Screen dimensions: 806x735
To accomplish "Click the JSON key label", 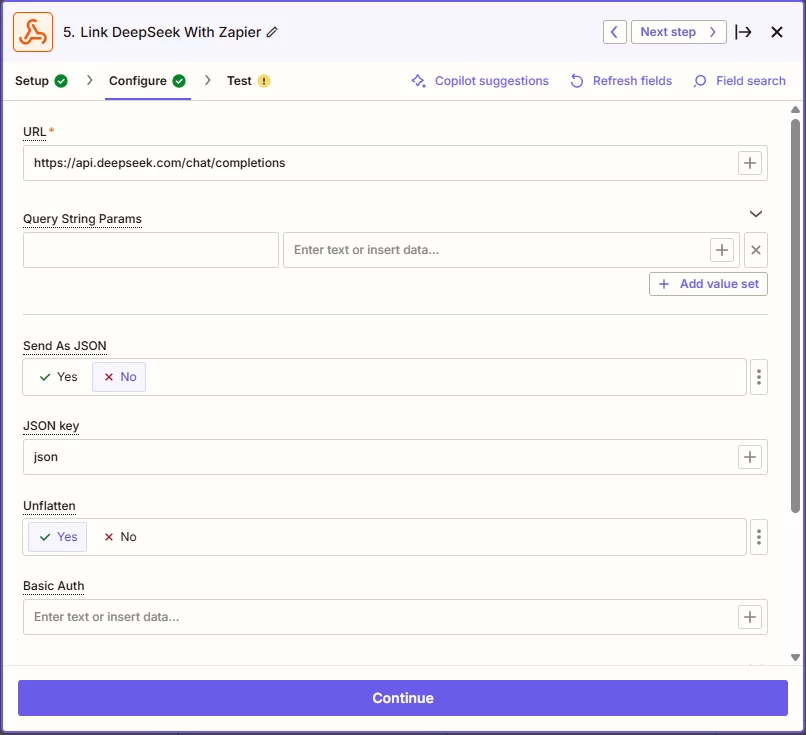I will tap(51, 426).
